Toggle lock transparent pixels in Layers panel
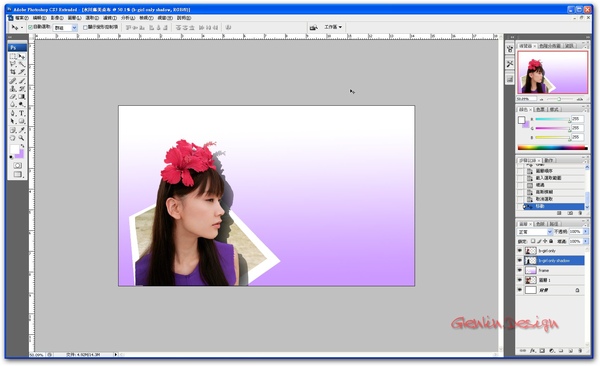The width and height of the screenshot is (600, 366). pos(533,241)
